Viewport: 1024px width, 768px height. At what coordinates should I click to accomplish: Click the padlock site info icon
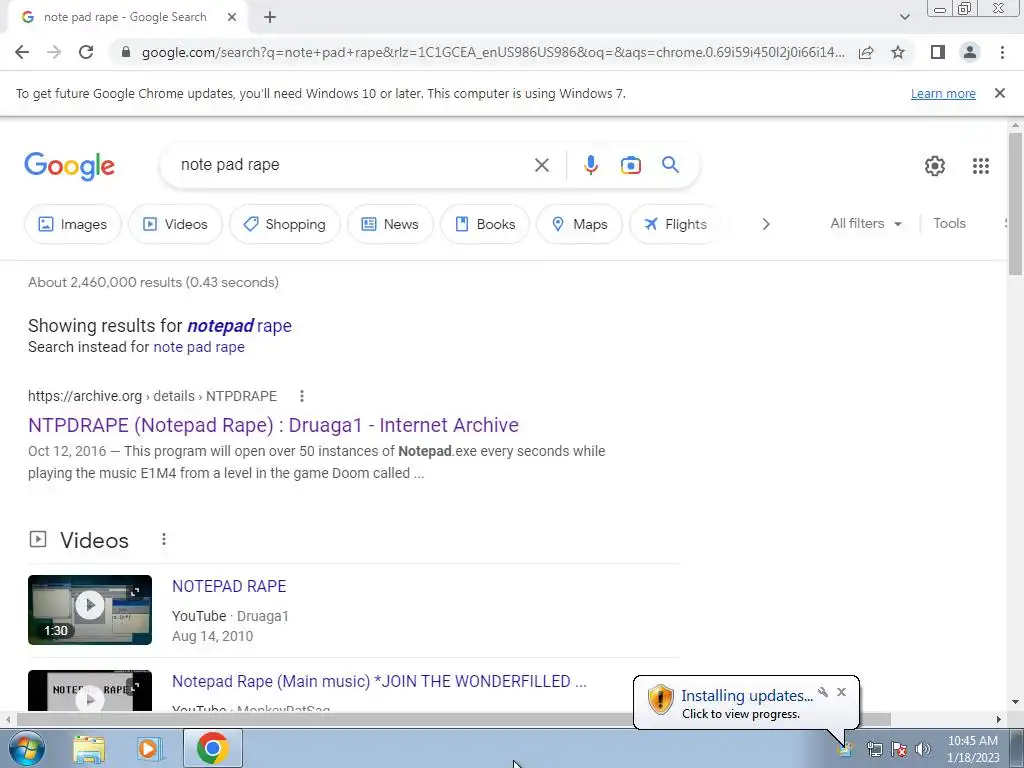click(126, 52)
